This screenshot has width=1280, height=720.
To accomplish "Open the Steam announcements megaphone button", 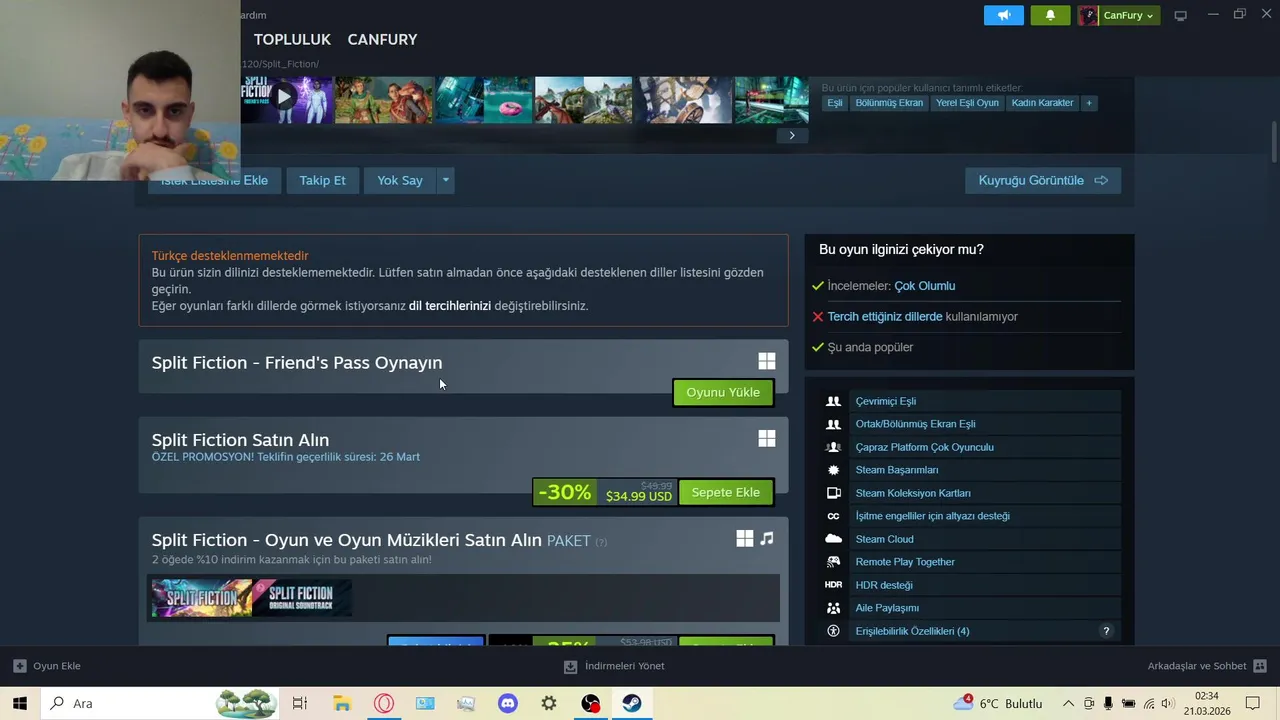I will point(1003,15).
